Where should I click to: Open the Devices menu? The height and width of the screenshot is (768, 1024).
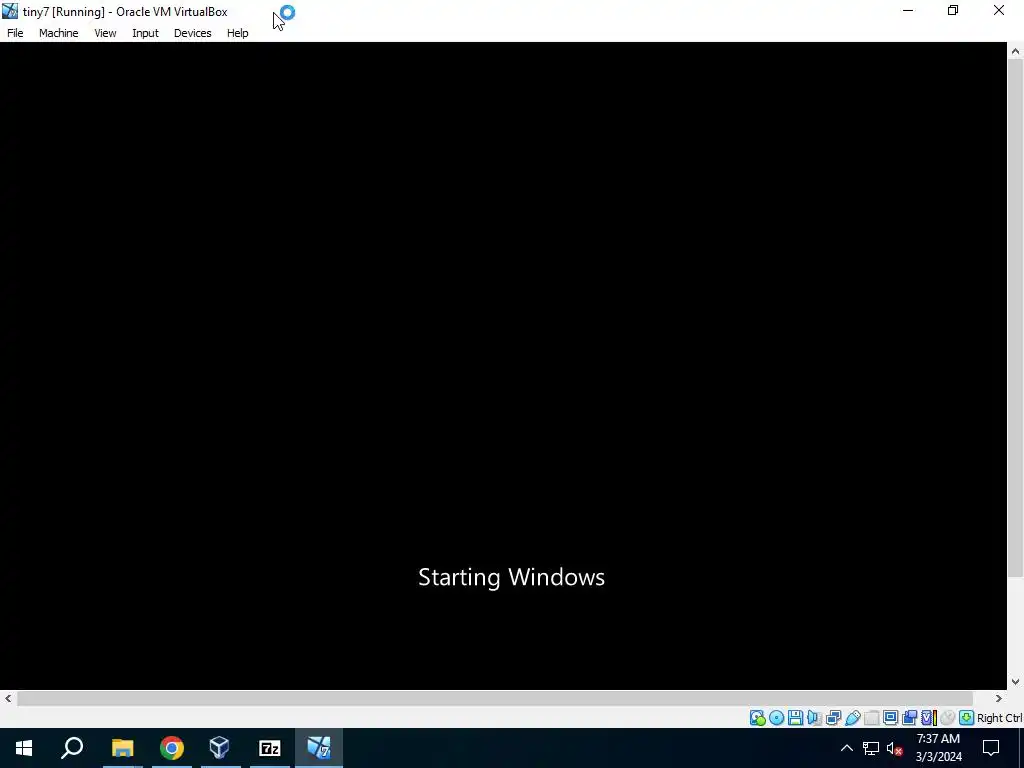192,33
